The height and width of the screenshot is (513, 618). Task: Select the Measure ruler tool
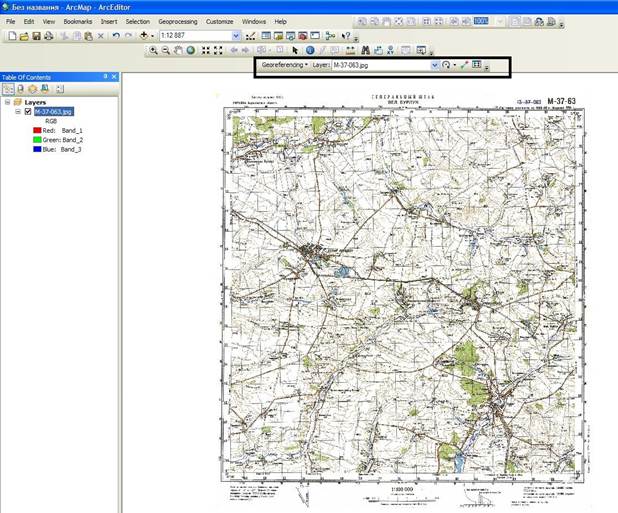click(350, 50)
